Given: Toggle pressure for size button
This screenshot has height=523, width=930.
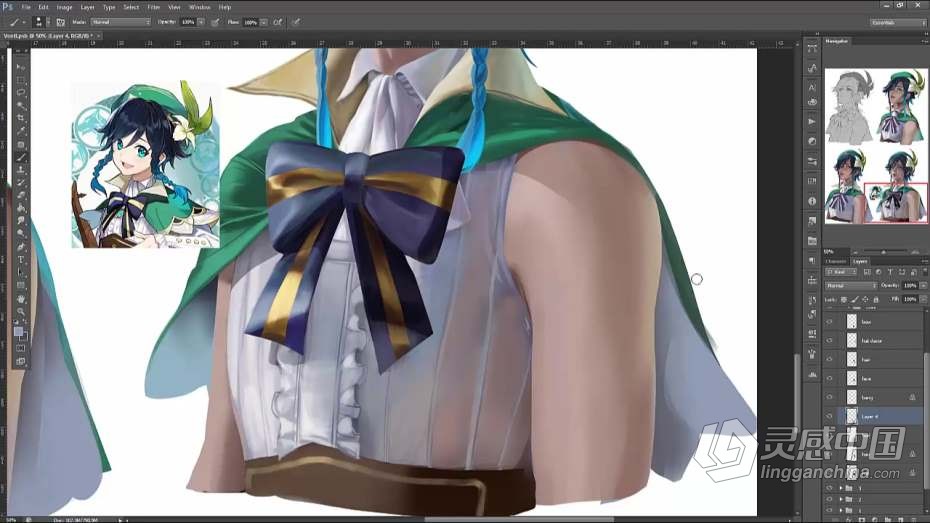Looking at the screenshot, I should (295, 22).
